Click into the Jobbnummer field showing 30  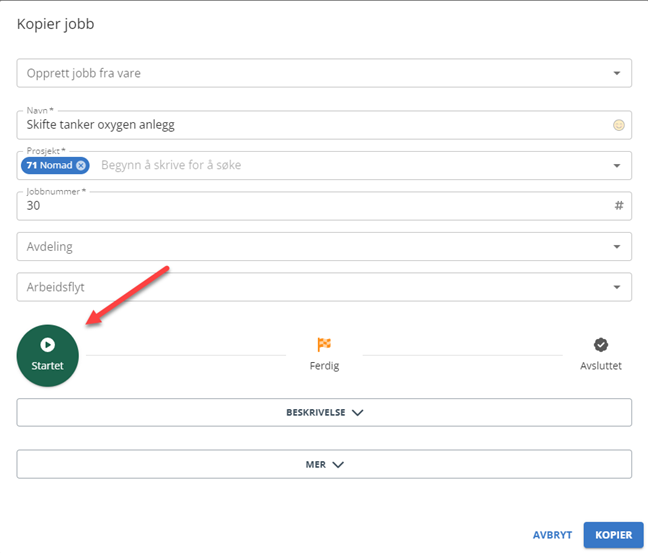[x=314, y=206]
